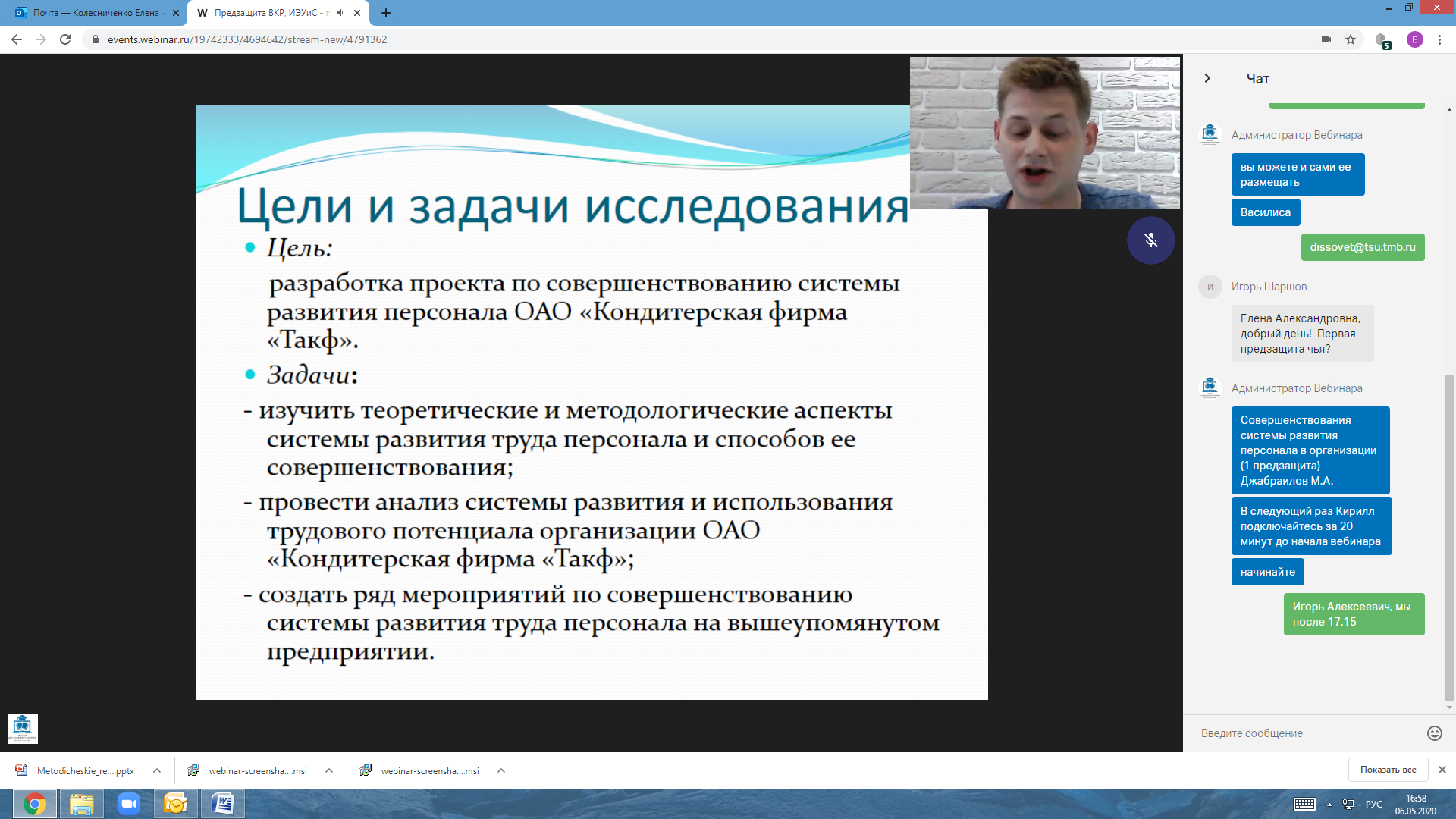Open File Explorer from the taskbar
1456x819 pixels.
81,804
